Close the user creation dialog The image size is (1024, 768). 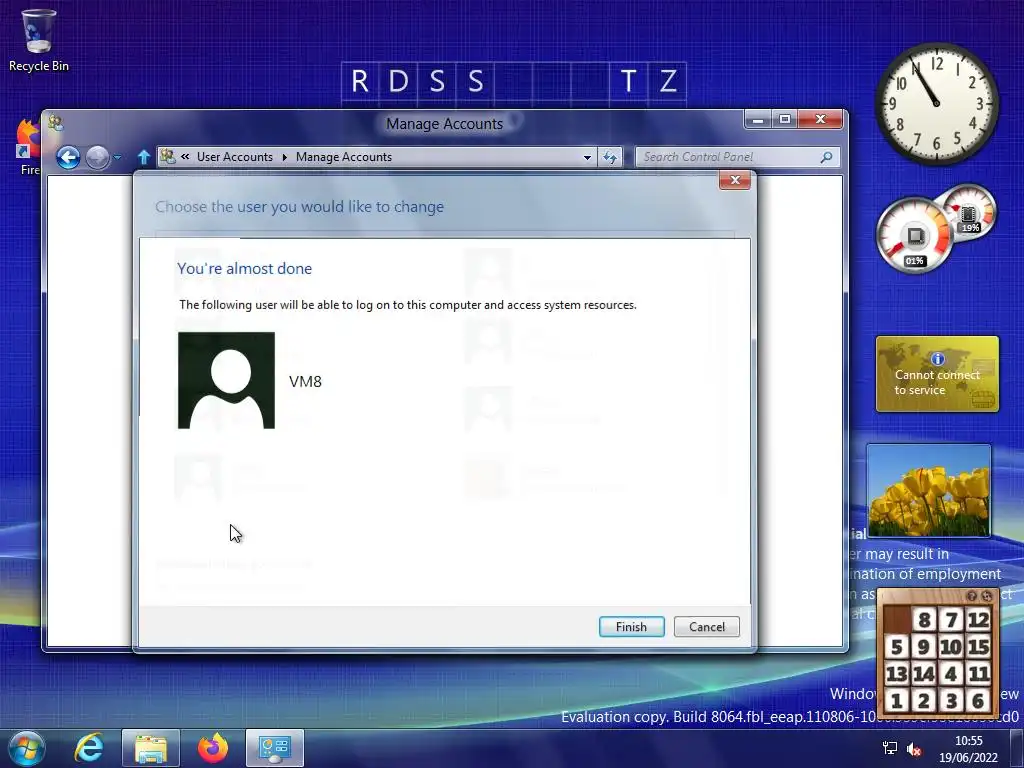735,180
